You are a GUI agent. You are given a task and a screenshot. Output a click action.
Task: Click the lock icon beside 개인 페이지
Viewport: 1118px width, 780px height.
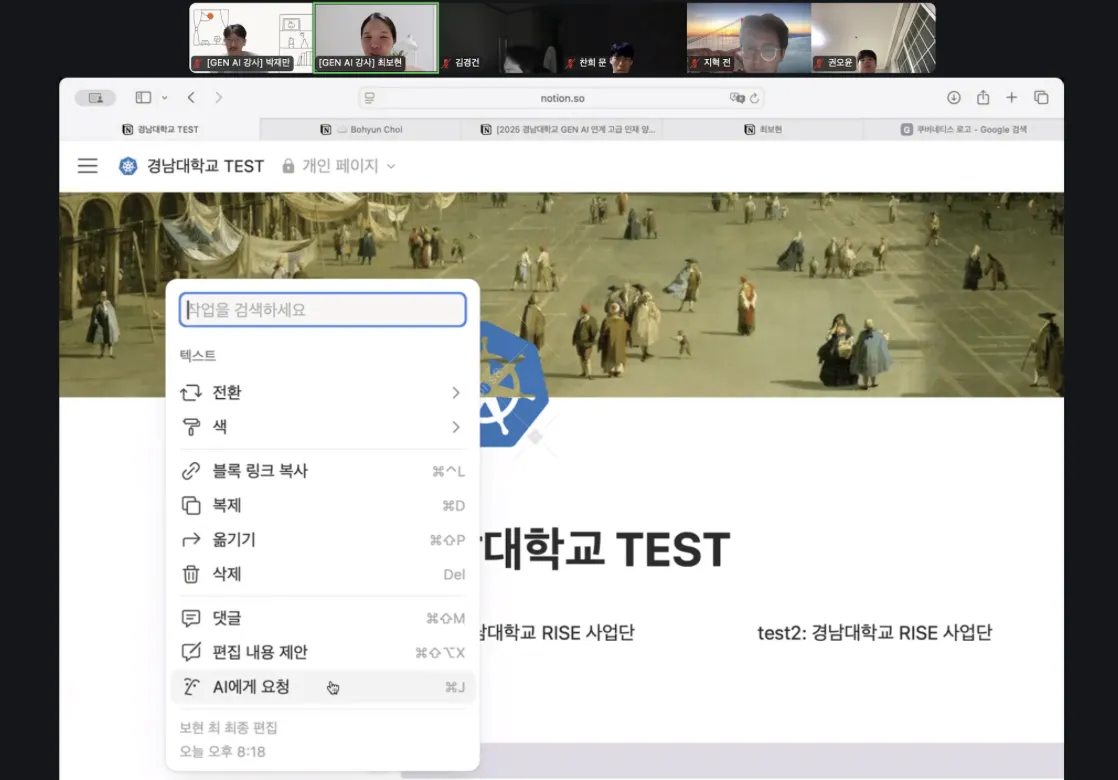coord(288,166)
